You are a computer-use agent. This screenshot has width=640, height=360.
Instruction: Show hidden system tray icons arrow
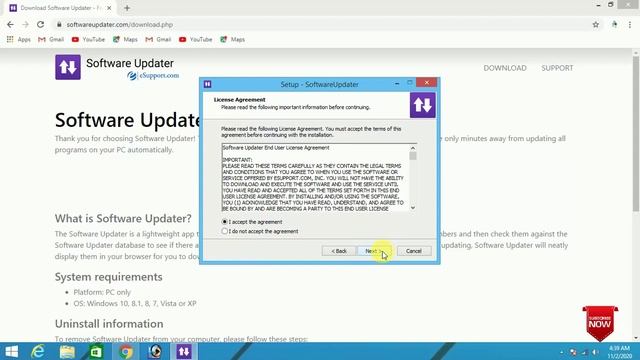pos(562,352)
